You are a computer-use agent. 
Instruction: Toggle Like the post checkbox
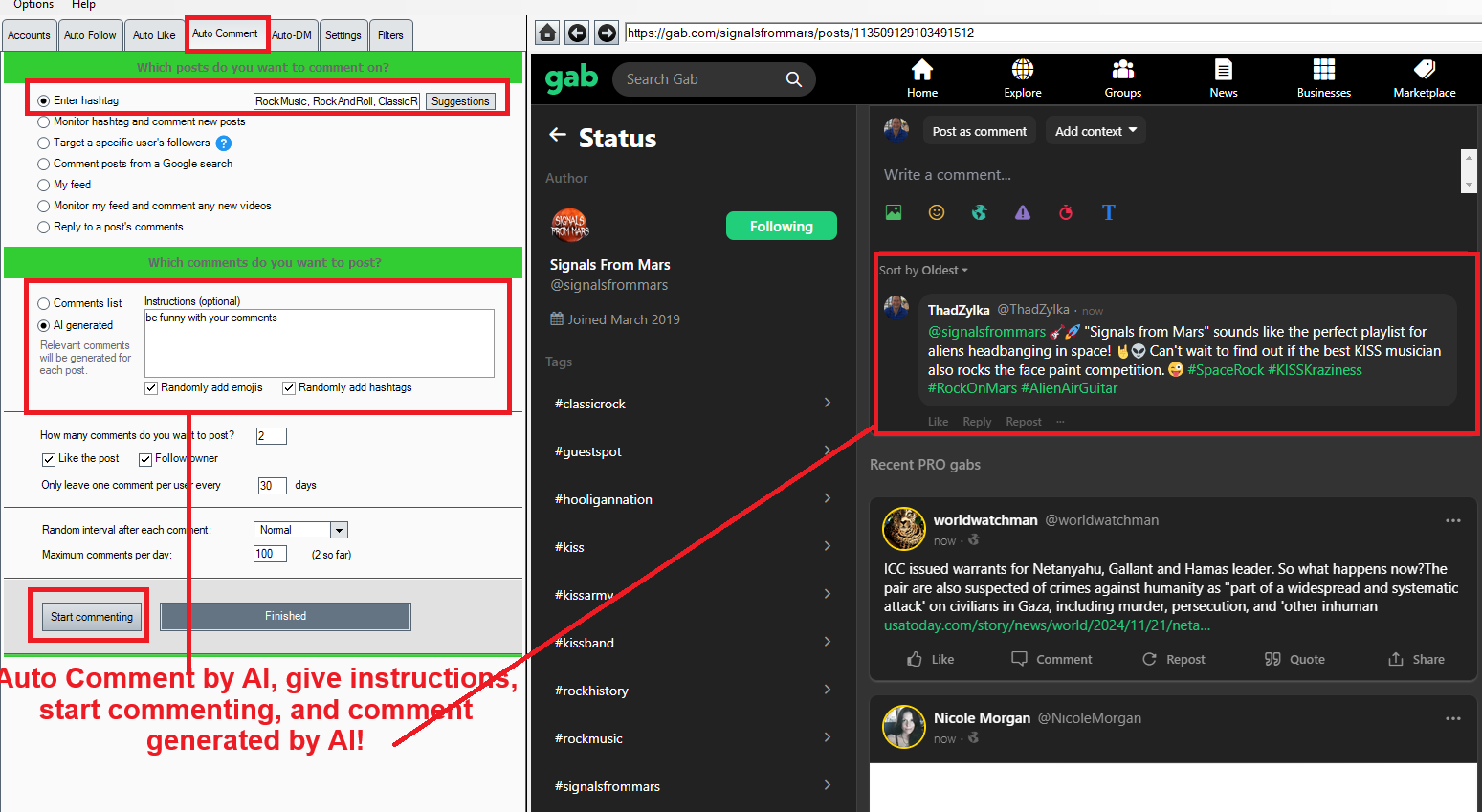pyautogui.click(x=49, y=459)
